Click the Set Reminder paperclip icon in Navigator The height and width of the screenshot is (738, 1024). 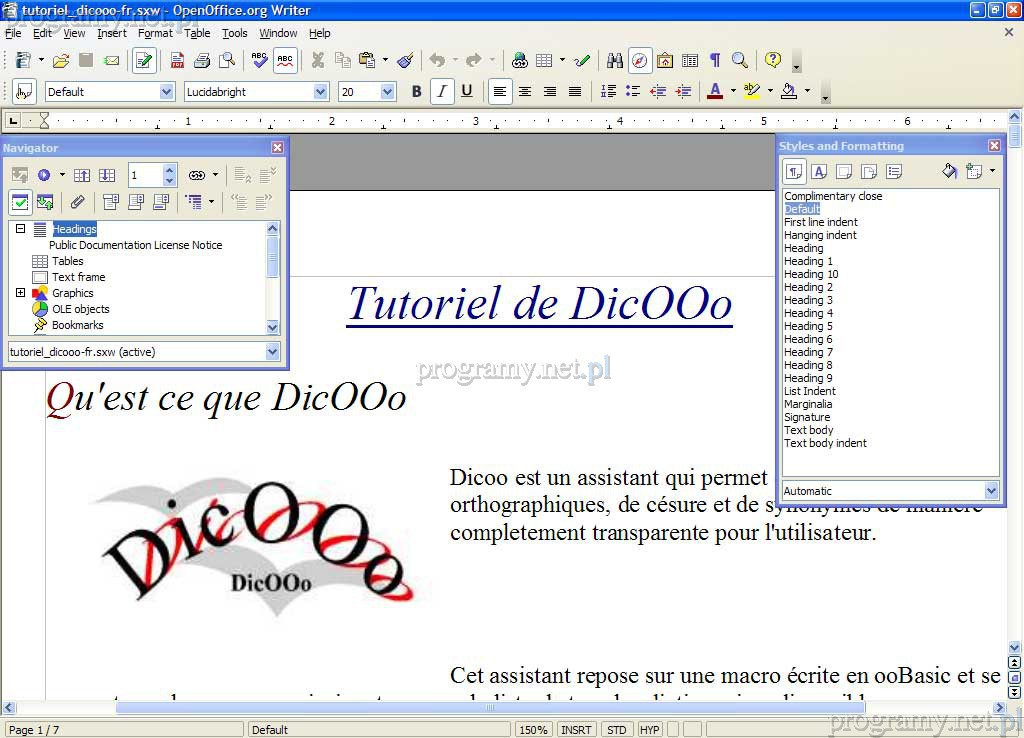click(x=78, y=202)
